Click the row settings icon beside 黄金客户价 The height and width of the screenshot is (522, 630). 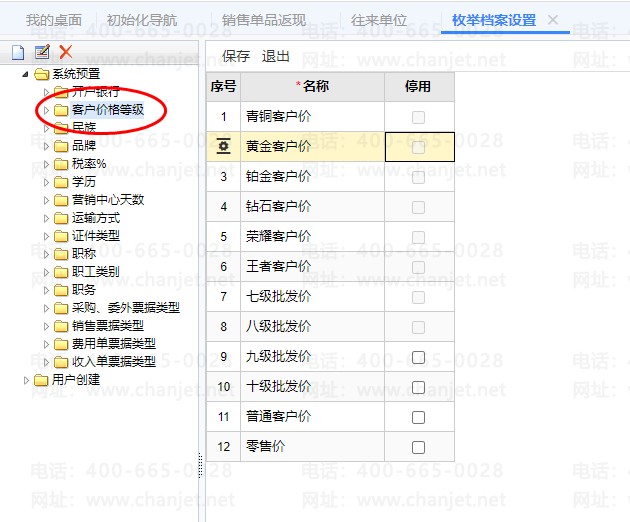(223, 146)
